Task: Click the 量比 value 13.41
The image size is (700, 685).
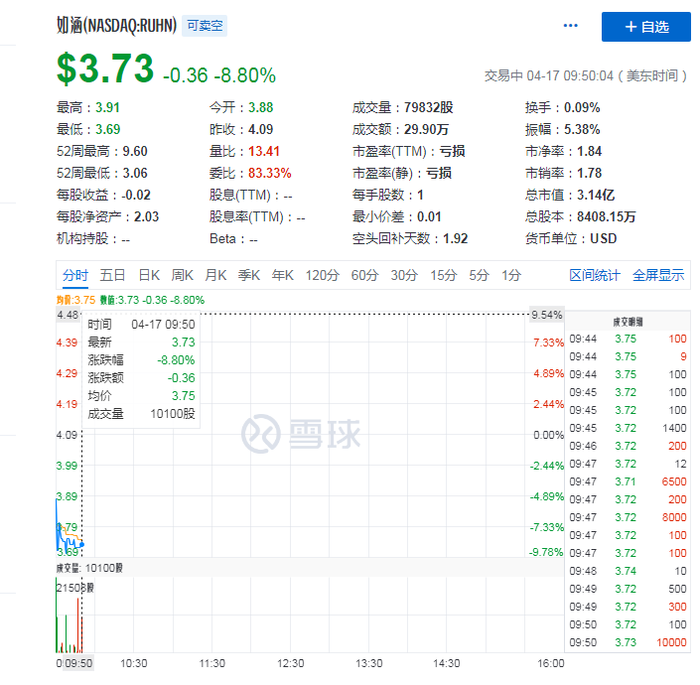Action: [264, 151]
